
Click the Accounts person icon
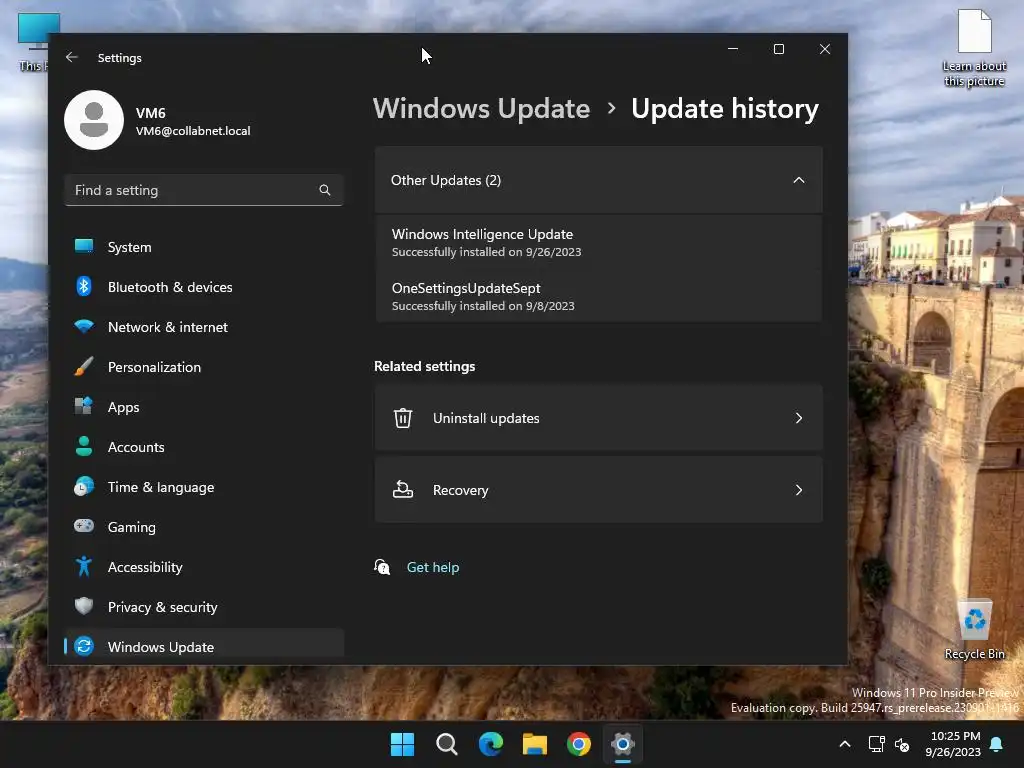[x=84, y=446]
